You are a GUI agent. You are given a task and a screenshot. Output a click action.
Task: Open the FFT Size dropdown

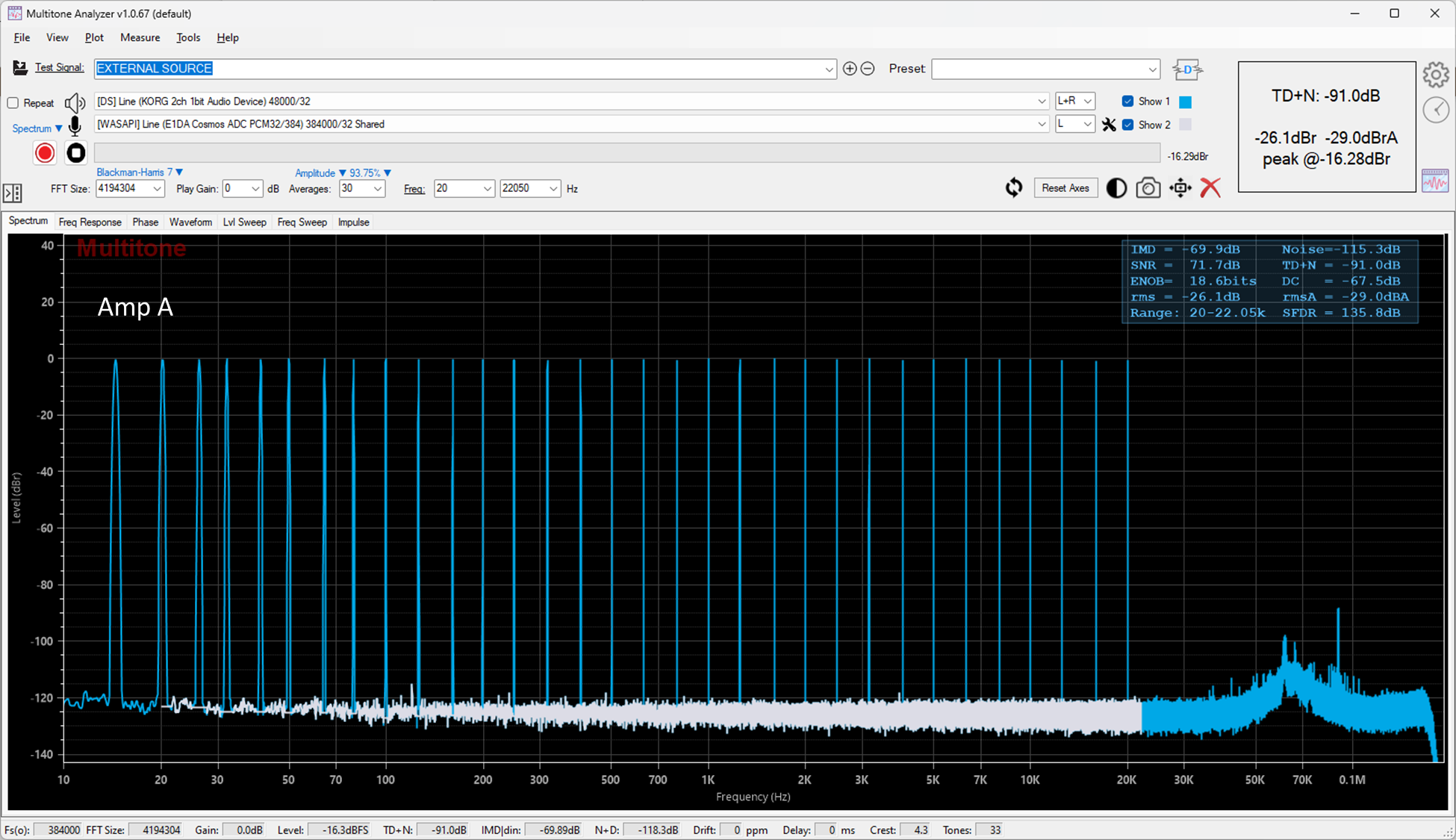tap(157, 189)
